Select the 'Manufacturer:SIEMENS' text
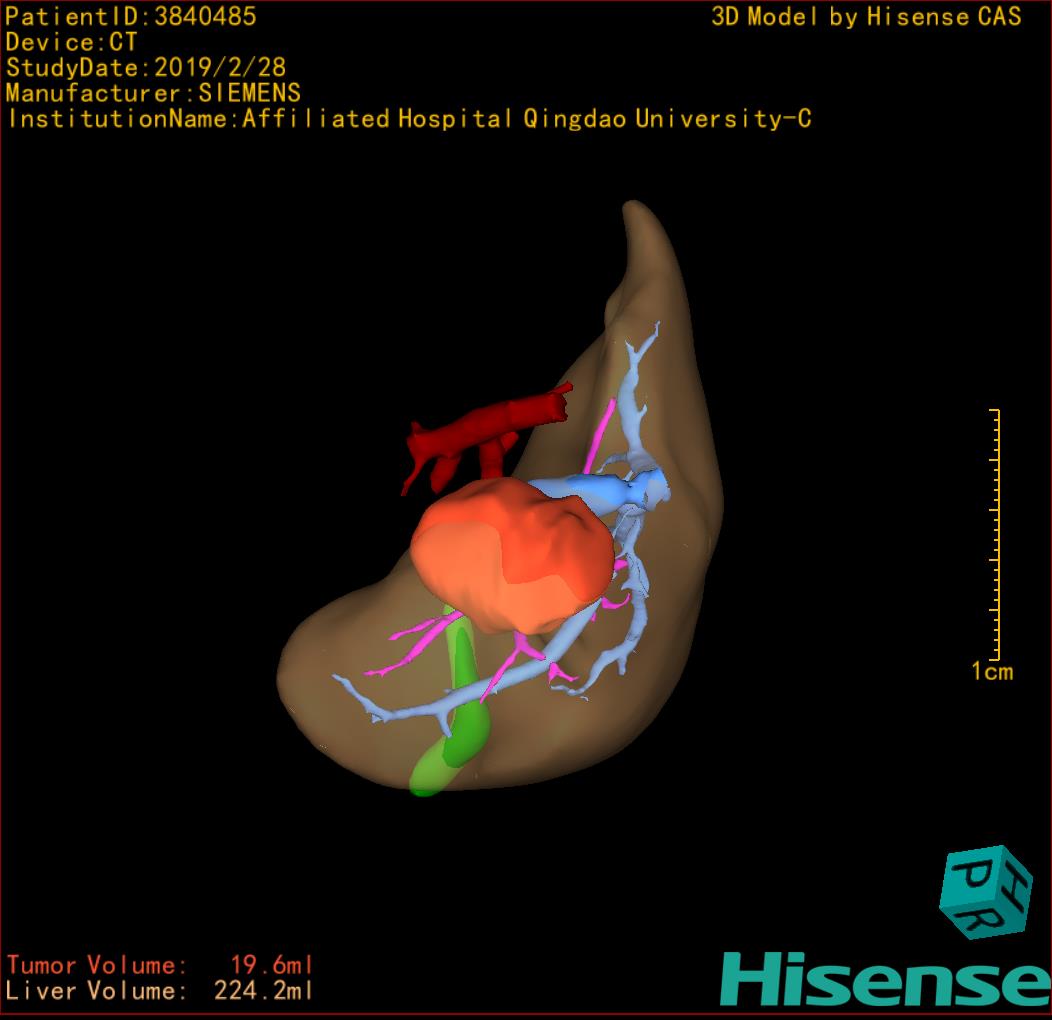 pos(153,93)
